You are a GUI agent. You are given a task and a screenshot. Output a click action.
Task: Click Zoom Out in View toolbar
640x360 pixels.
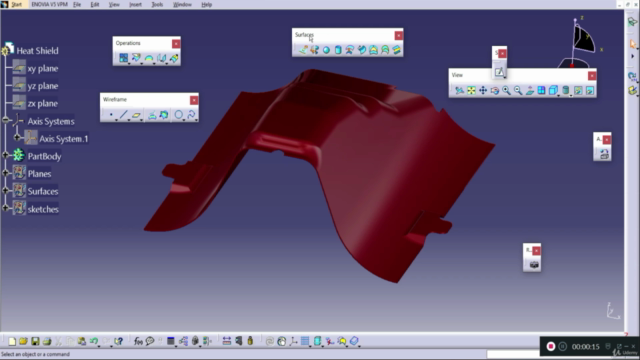pos(518,90)
